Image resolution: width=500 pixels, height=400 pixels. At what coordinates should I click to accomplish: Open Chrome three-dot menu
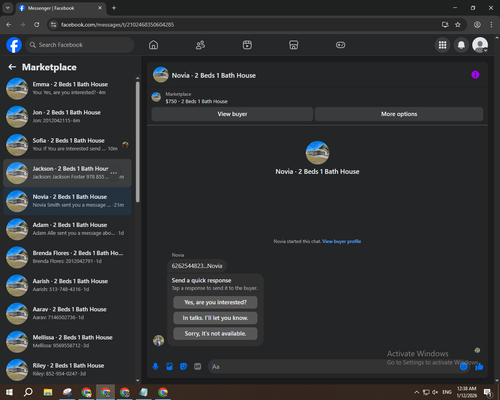pos(491,25)
